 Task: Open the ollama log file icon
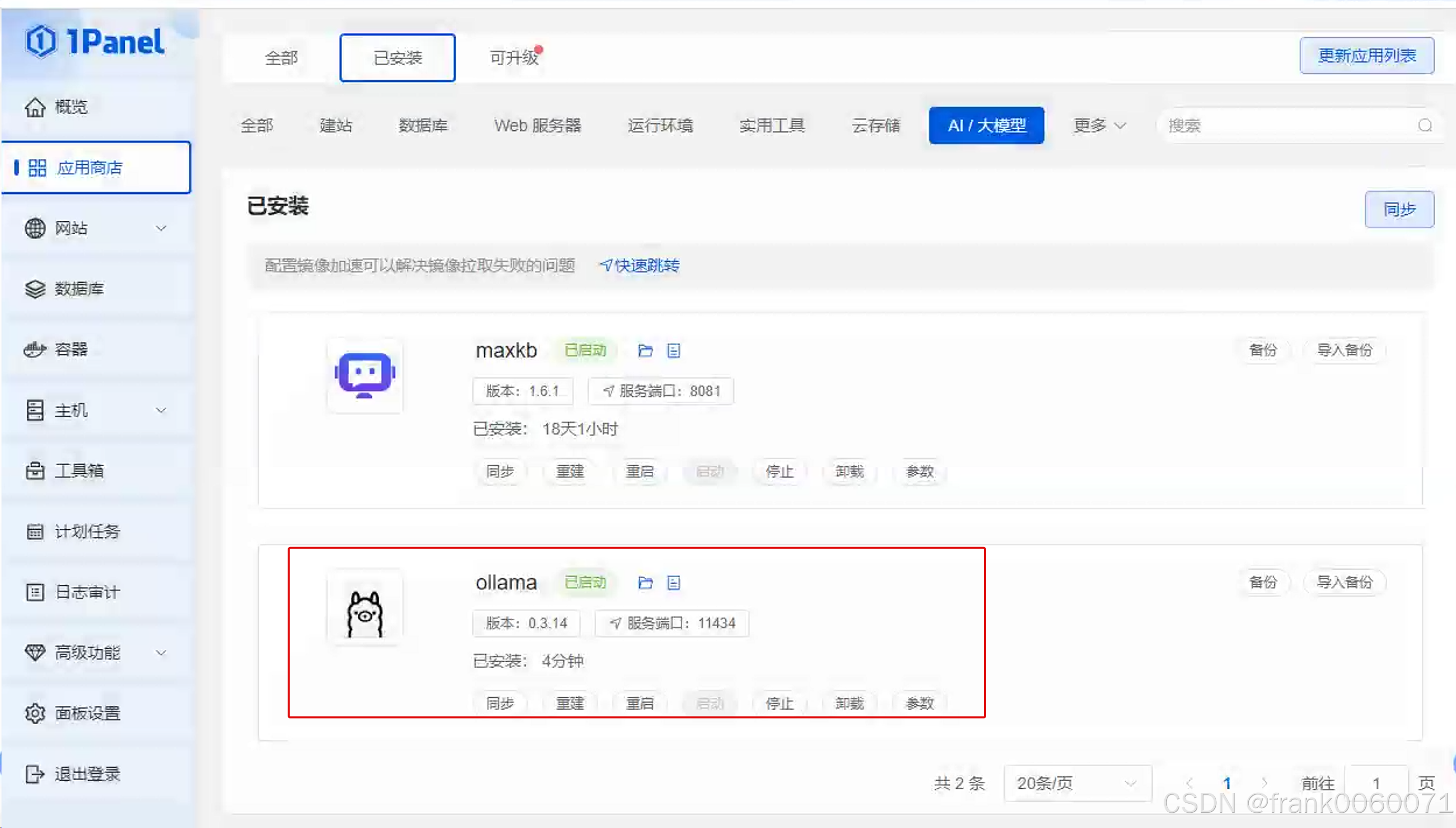pyautogui.click(x=674, y=582)
